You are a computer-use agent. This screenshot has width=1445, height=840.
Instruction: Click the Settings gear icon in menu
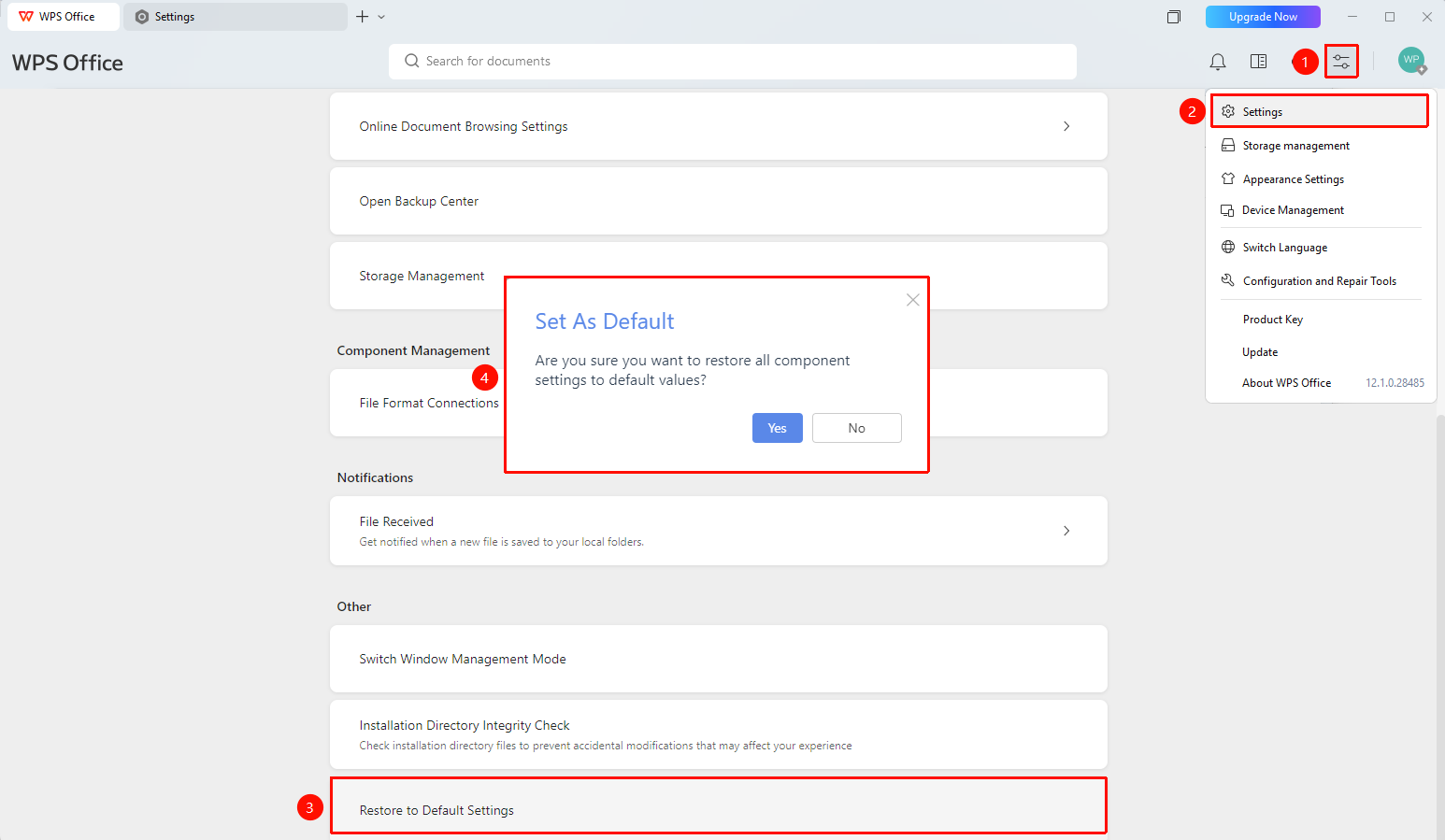pos(1228,111)
